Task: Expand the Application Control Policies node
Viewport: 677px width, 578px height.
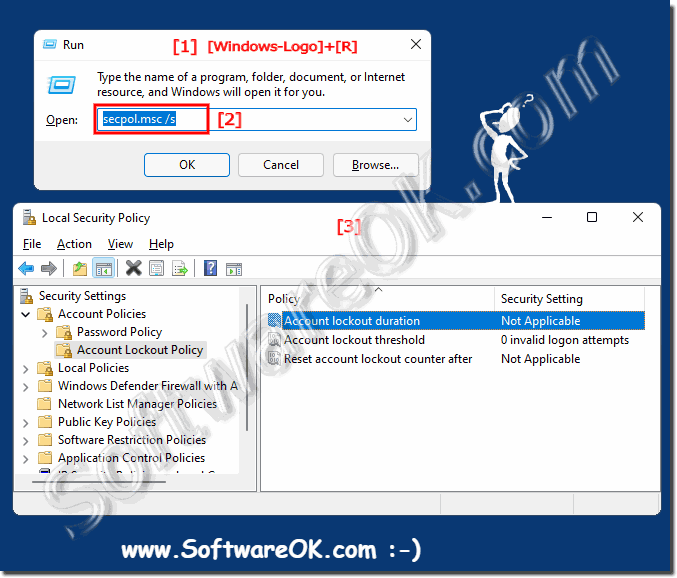Action: 25,459
